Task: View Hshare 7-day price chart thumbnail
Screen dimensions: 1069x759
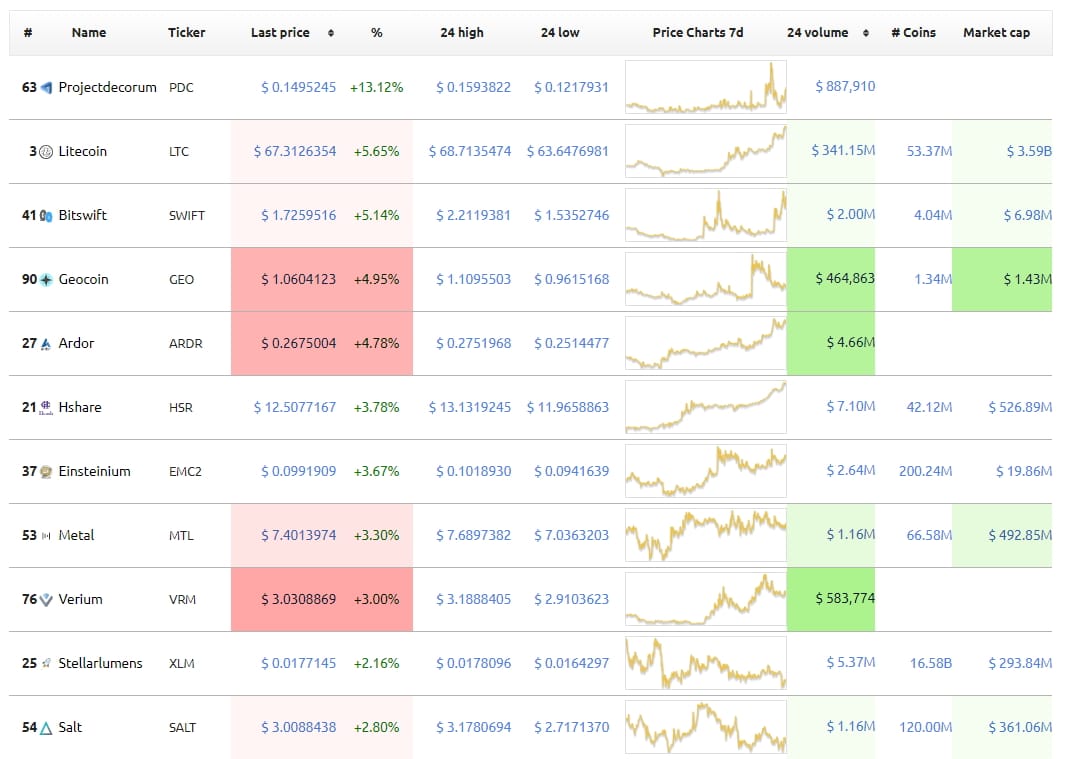Action: (x=705, y=407)
